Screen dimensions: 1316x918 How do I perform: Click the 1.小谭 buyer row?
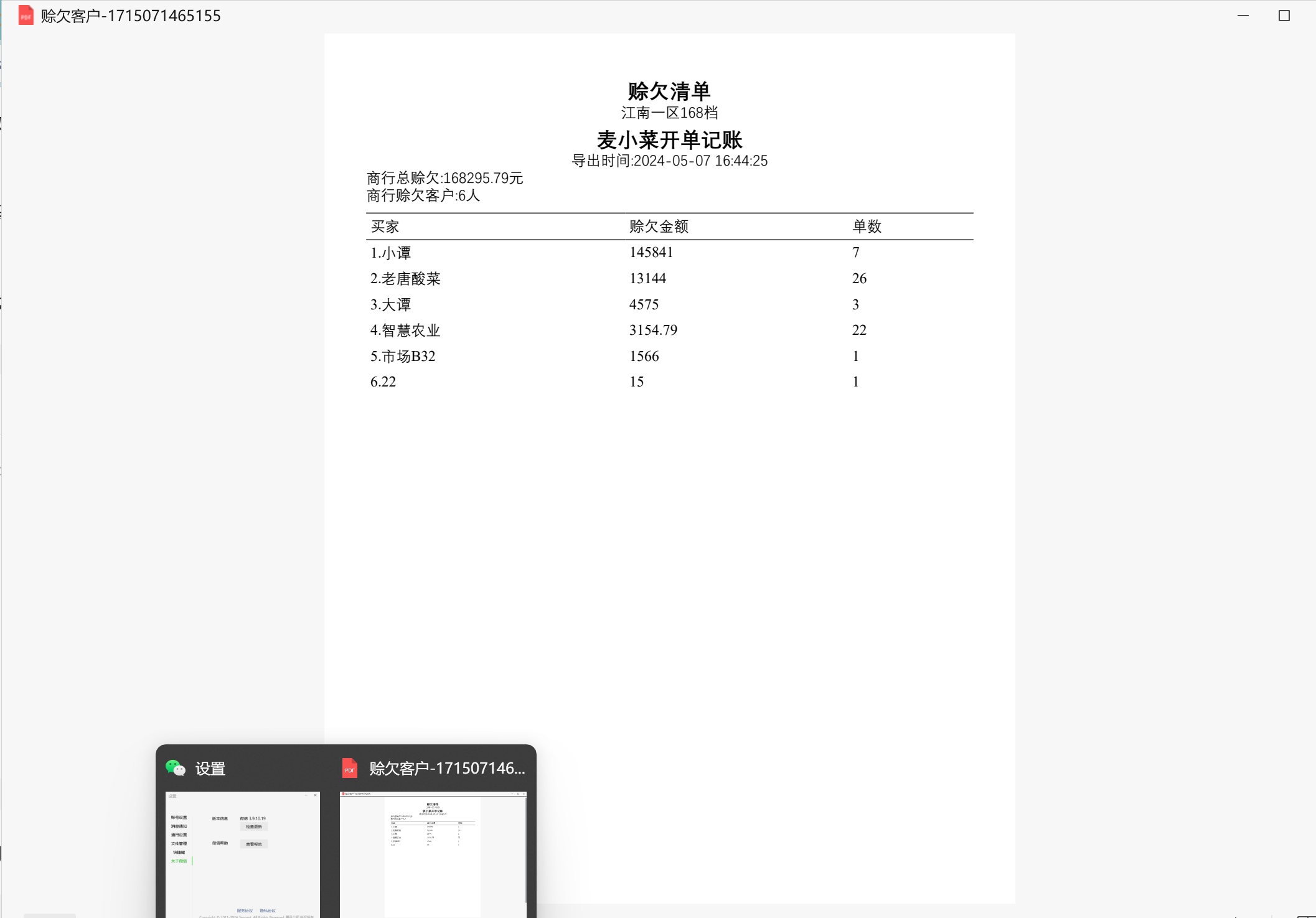[391, 253]
